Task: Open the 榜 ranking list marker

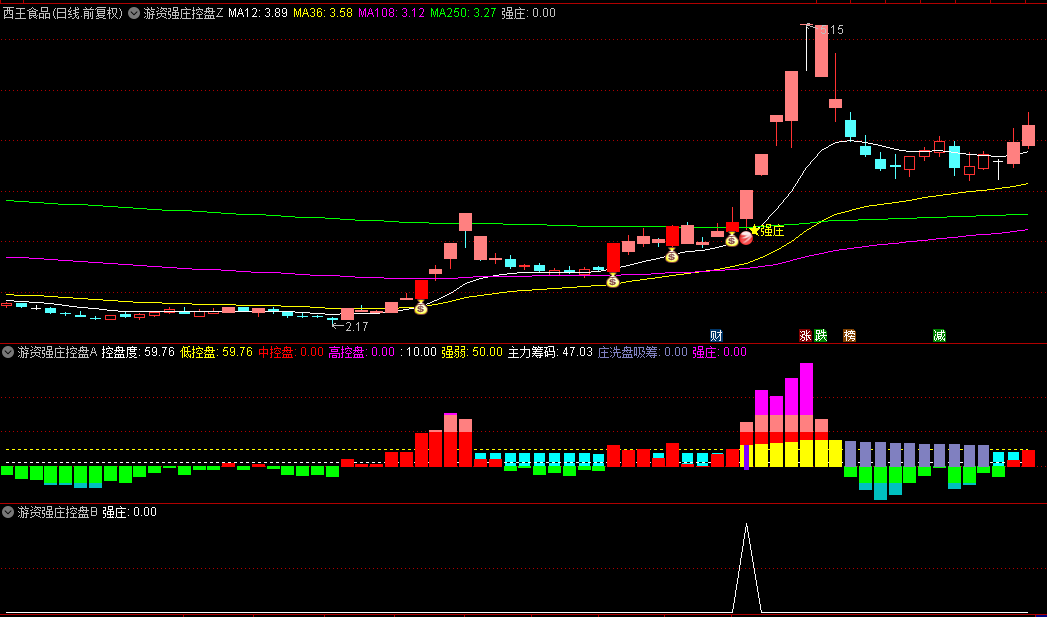Action: point(849,335)
